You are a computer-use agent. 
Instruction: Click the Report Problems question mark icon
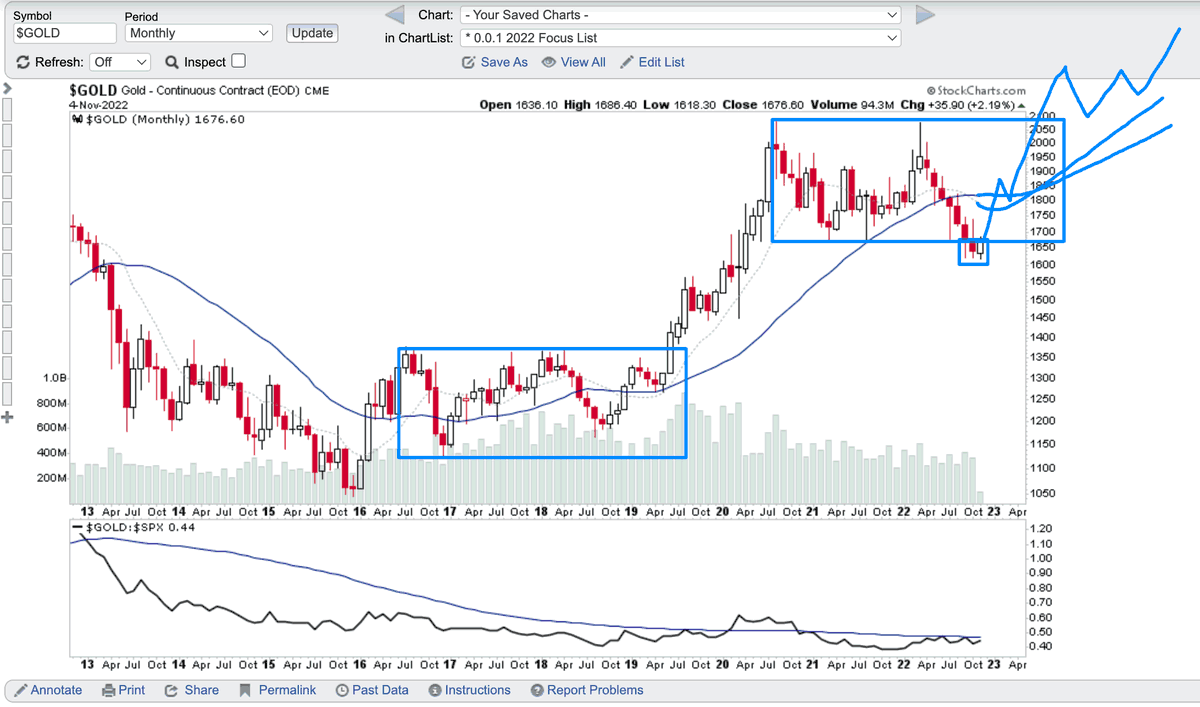coord(537,690)
